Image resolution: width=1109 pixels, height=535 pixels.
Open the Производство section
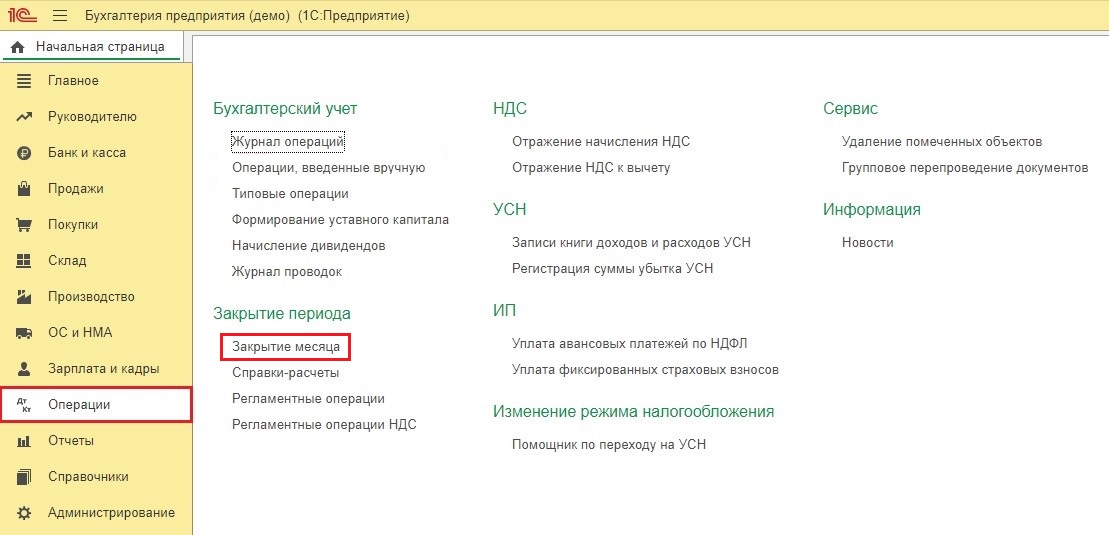click(x=95, y=297)
